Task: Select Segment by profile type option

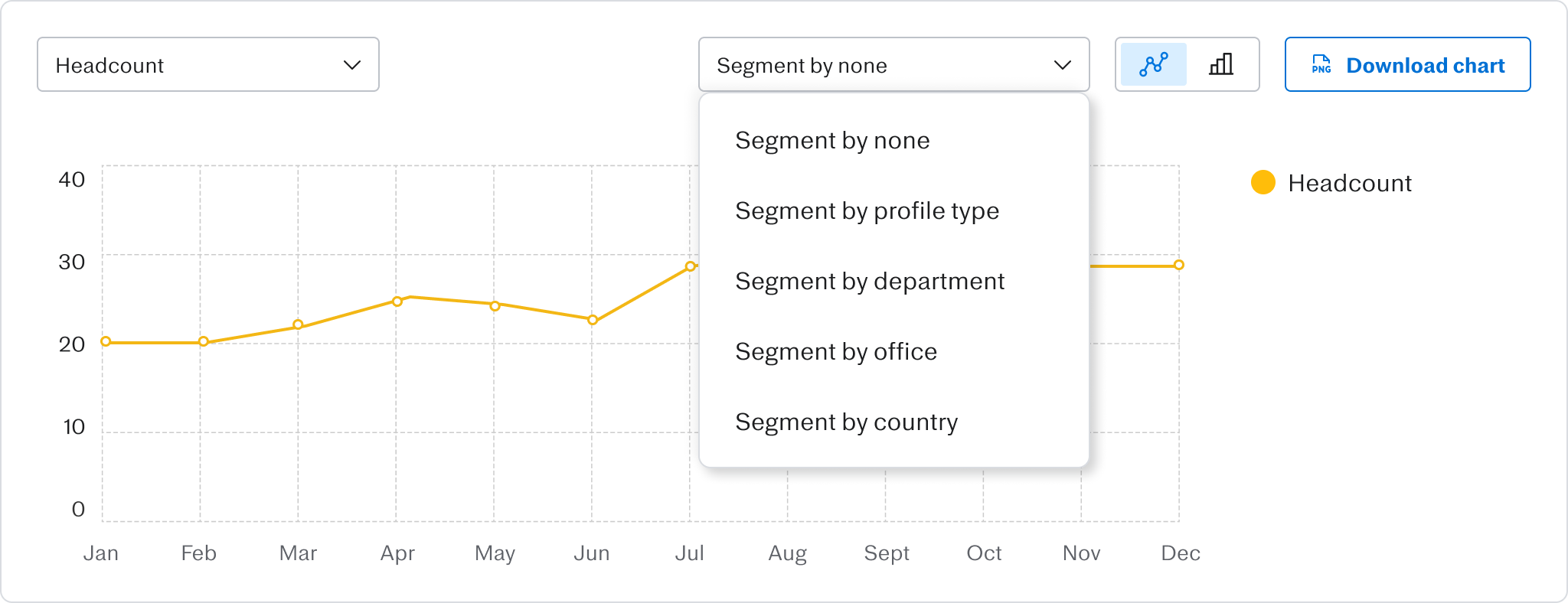Action: [867, 211]
